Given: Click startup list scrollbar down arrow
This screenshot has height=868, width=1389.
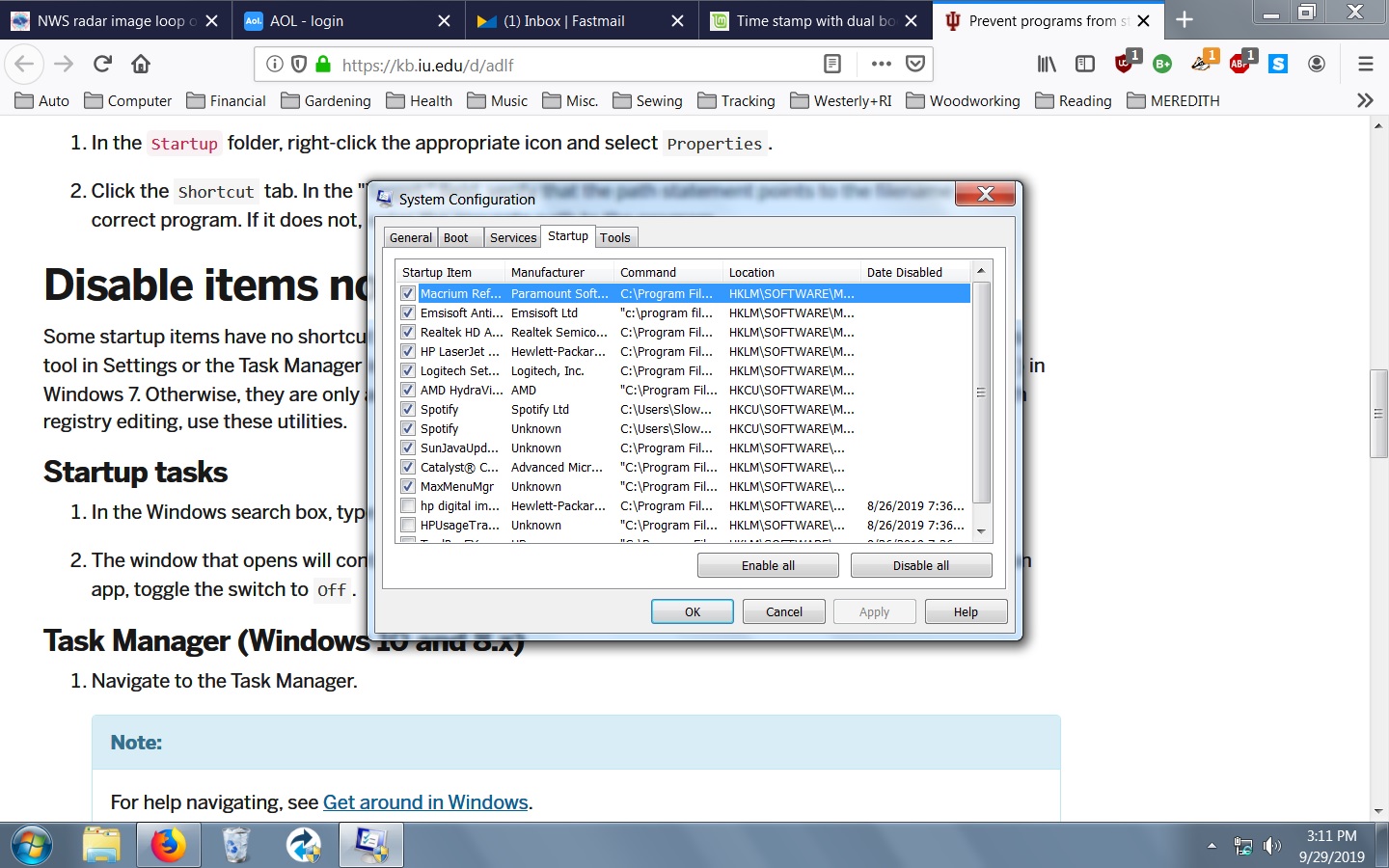Looking at the screenshot, I should pos(981,531).
